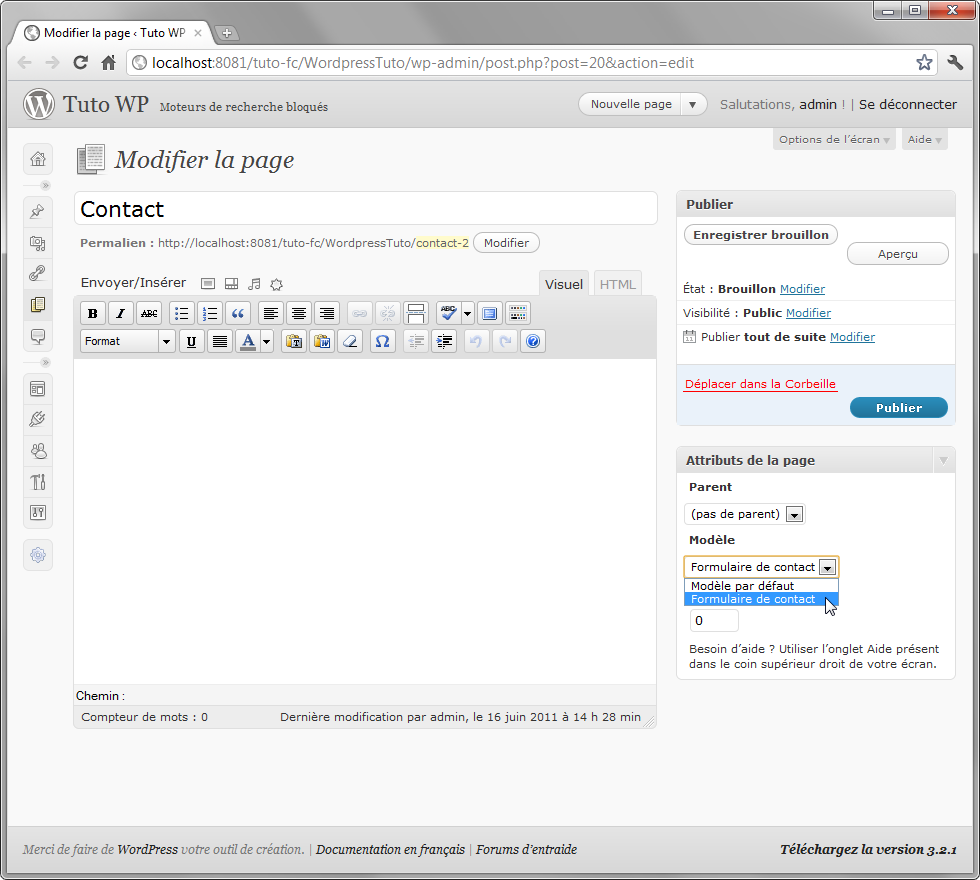Open Modèle template dropdown
The width and height of the screenshot is (980, 880).
pos(761,567)
